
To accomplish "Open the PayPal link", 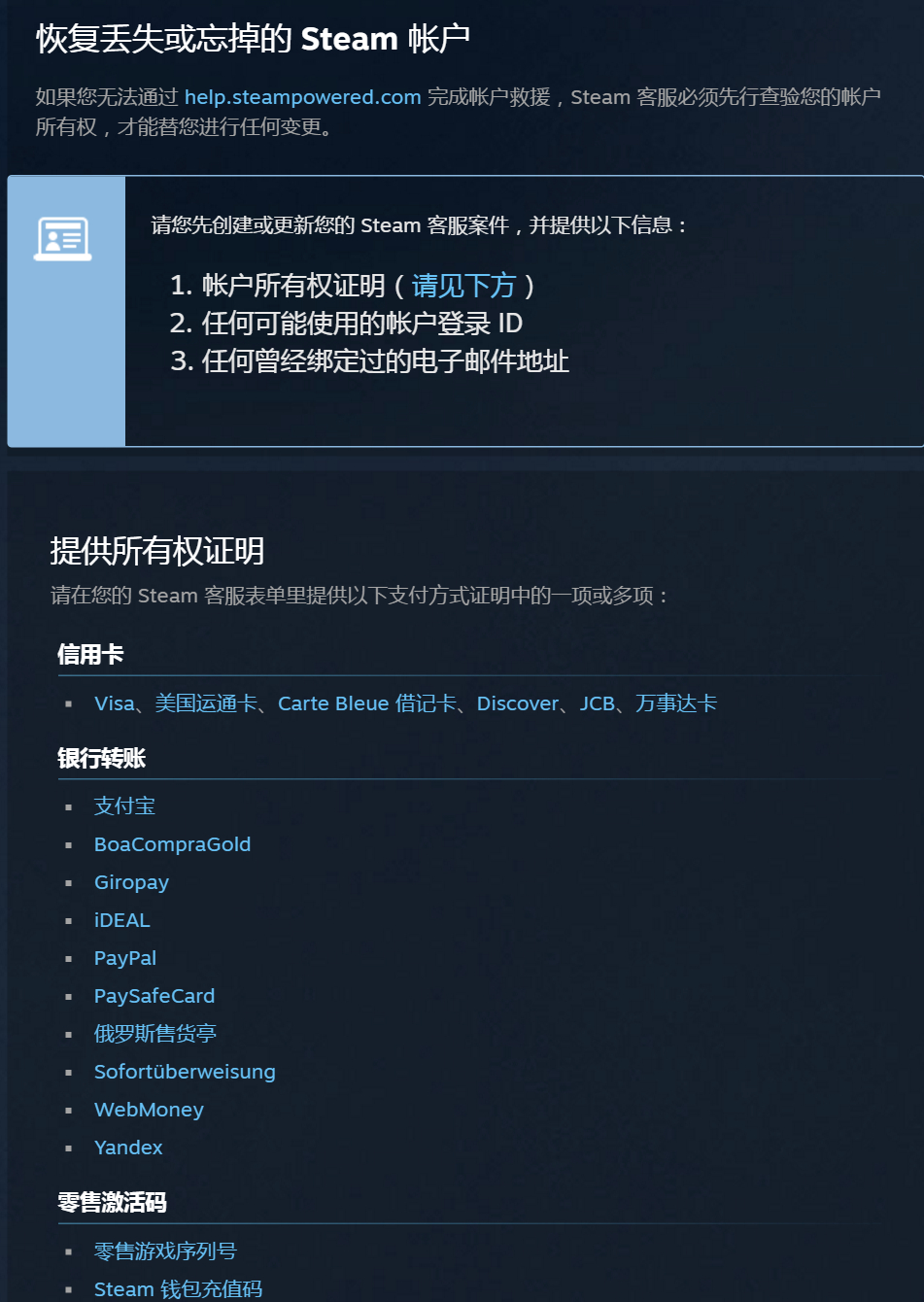I will [124, 958].
